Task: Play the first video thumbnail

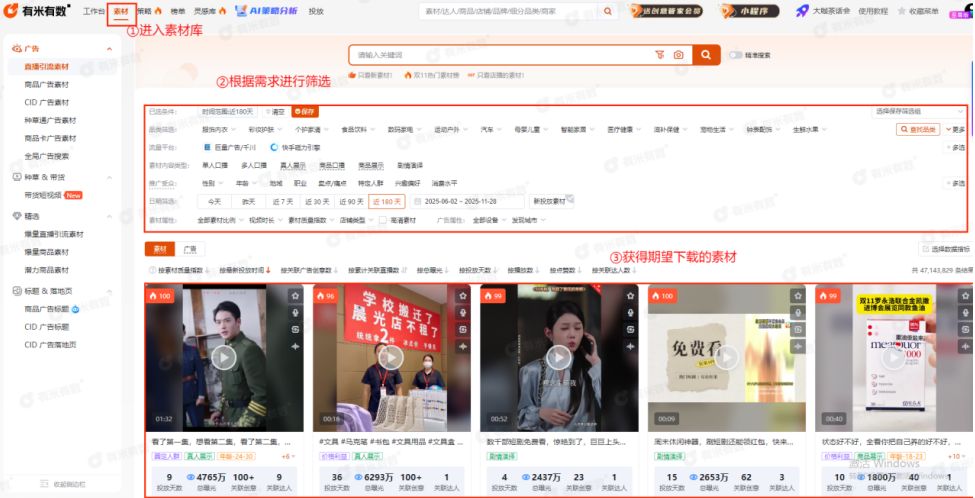Action: [x=222, y=356]
